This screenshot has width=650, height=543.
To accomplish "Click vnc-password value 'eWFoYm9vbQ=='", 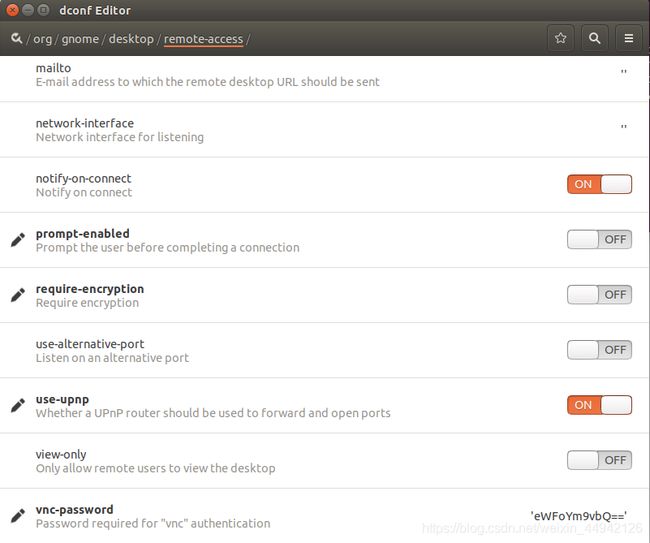I will tap(578, 516).
